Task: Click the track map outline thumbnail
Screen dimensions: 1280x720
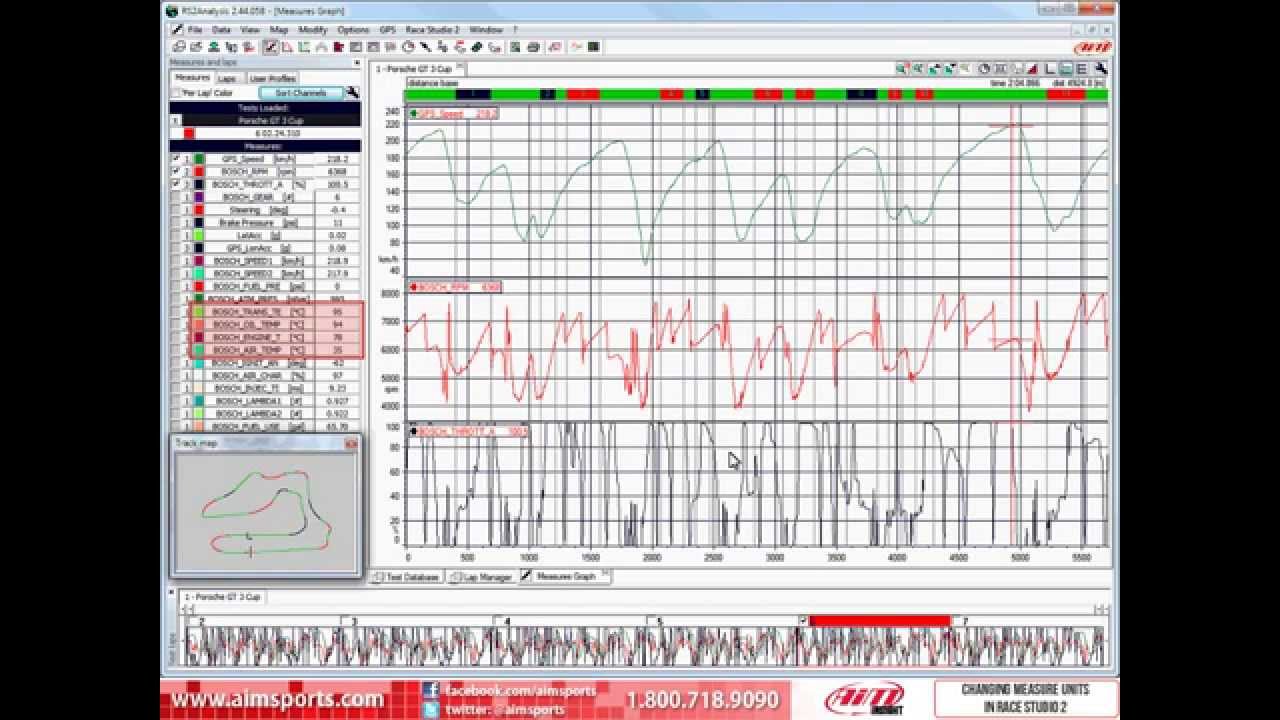Action: click(x=265, y=513)
